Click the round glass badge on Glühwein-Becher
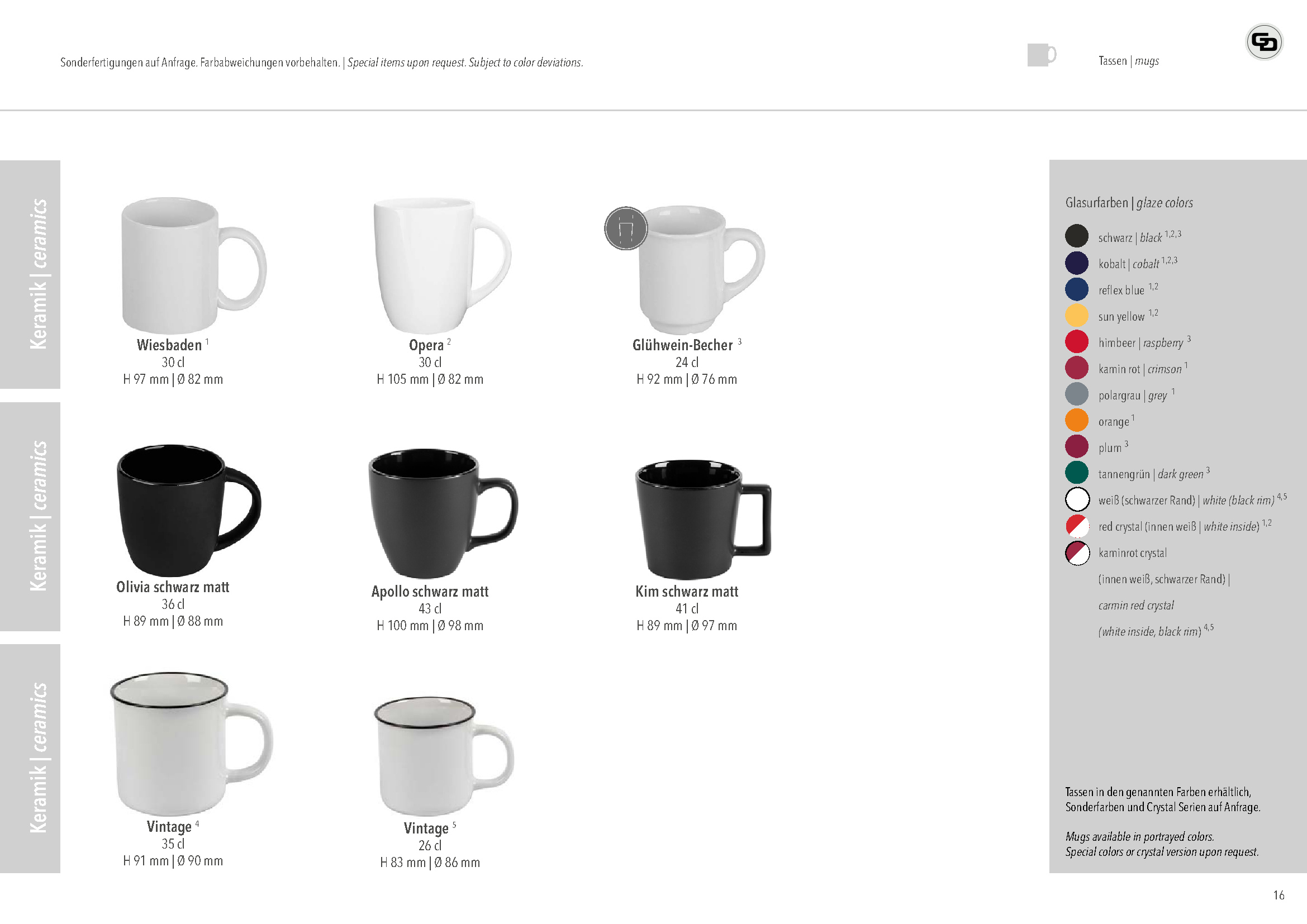The height and width of the screenshot is (924, 1307). [x=626, y=228]
